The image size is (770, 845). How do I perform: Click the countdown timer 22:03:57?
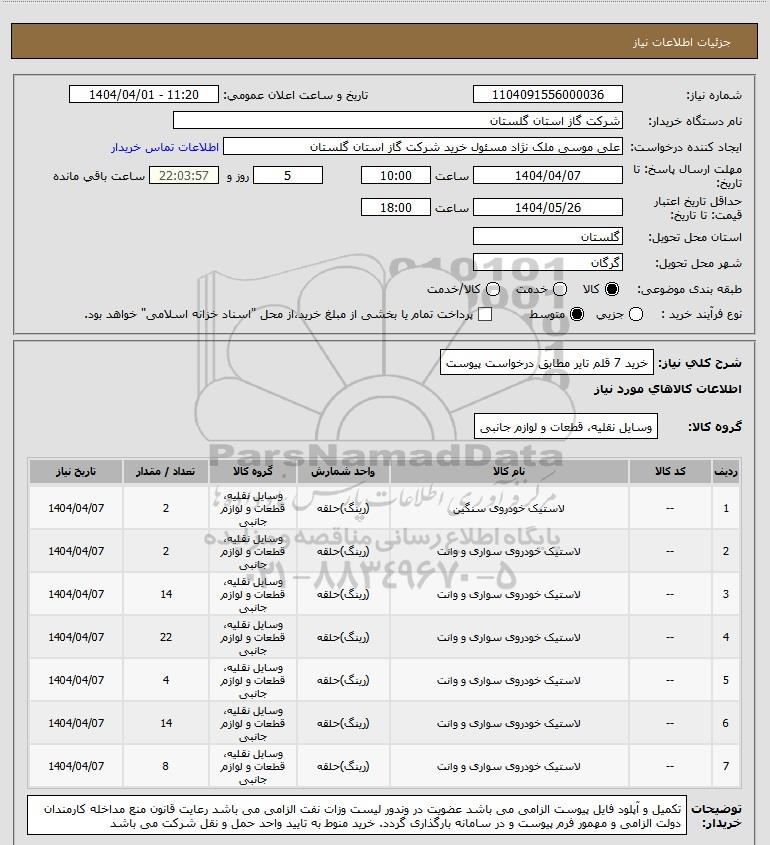[x=184, y=175]
